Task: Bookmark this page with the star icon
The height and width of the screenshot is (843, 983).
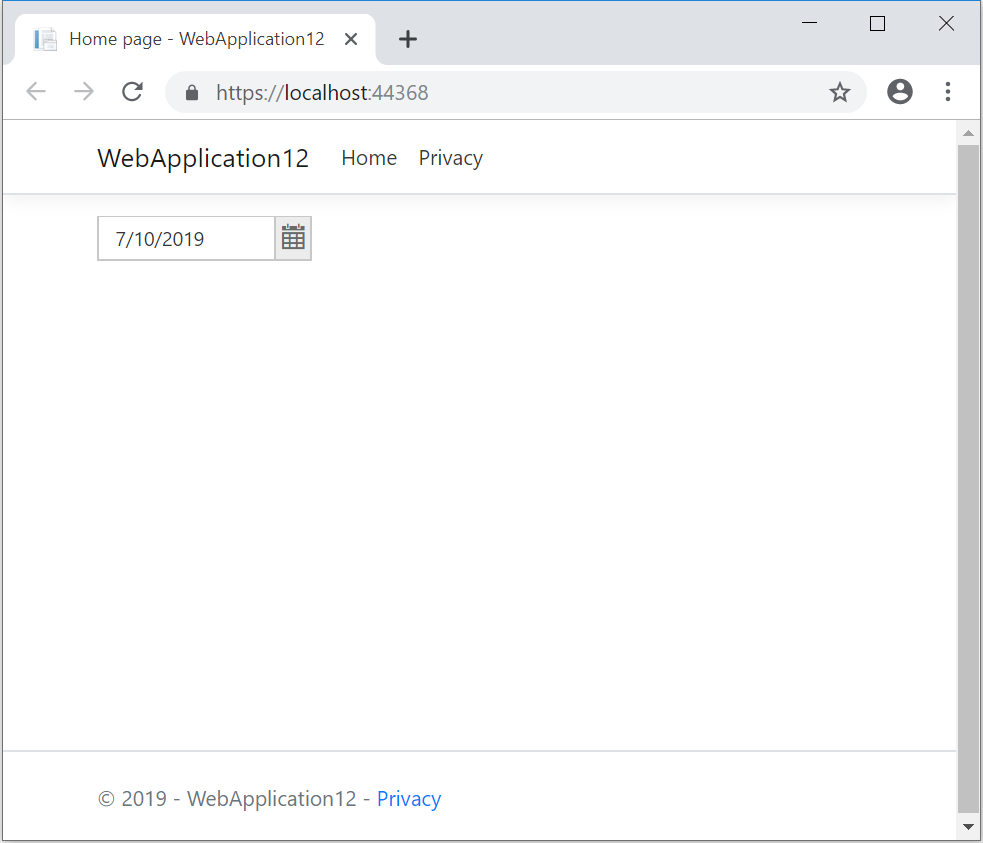Action: (x=839, y=92)
